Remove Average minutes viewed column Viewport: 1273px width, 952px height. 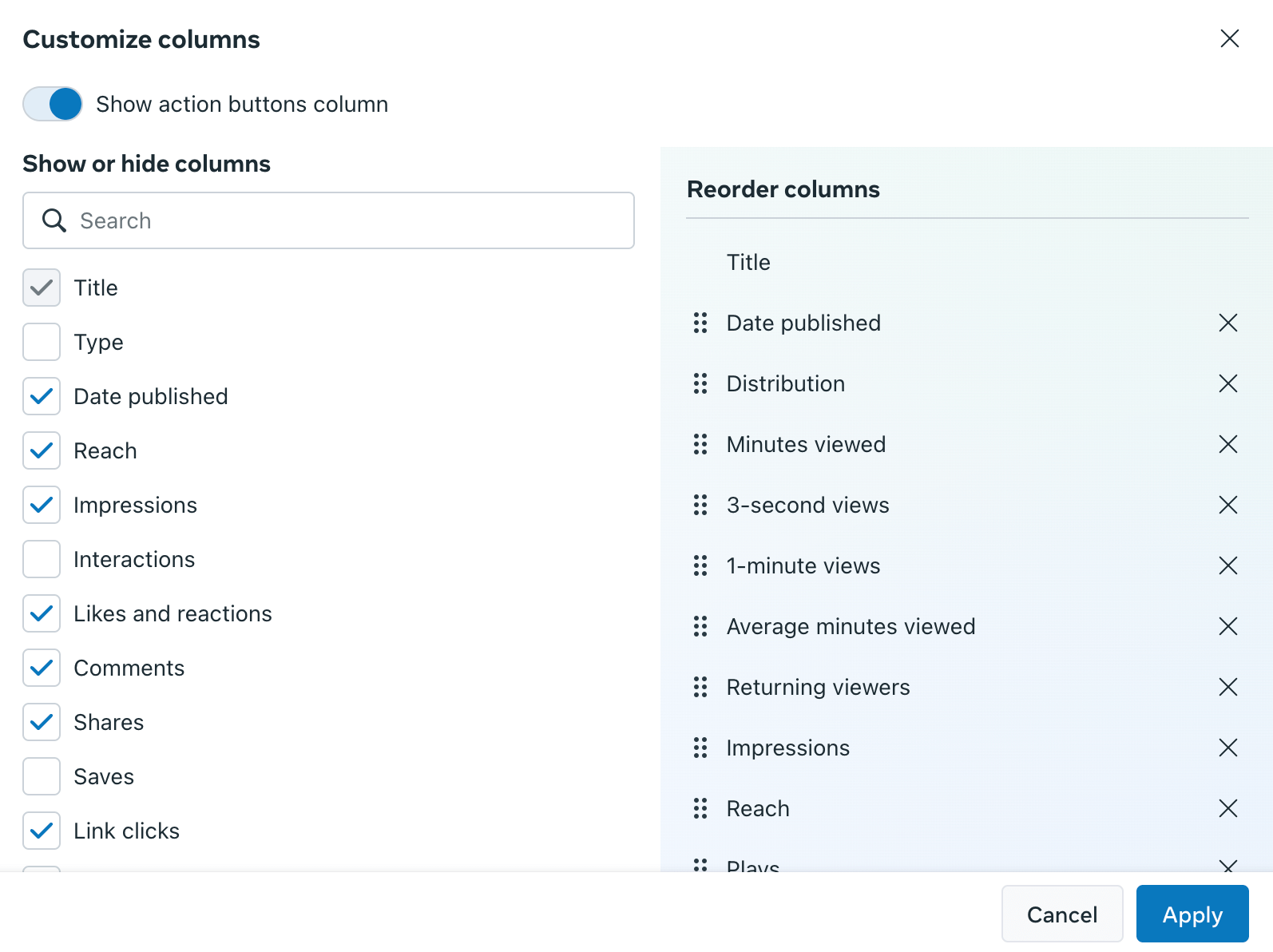(1227, 626)
